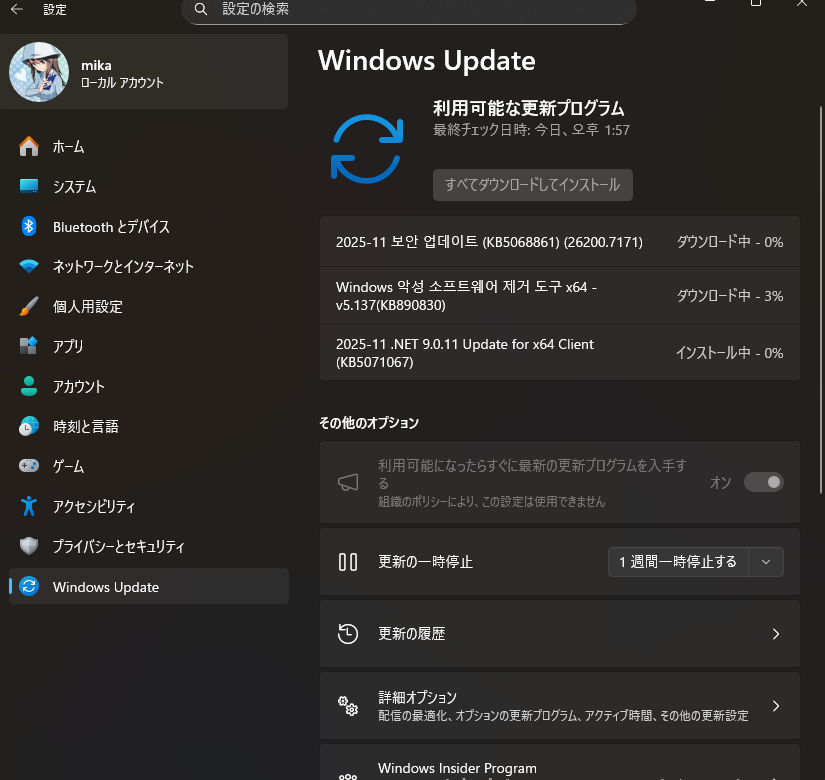
Task: Click the Accounts person icon
Action: pyautogui.click(x=29, y=386)
